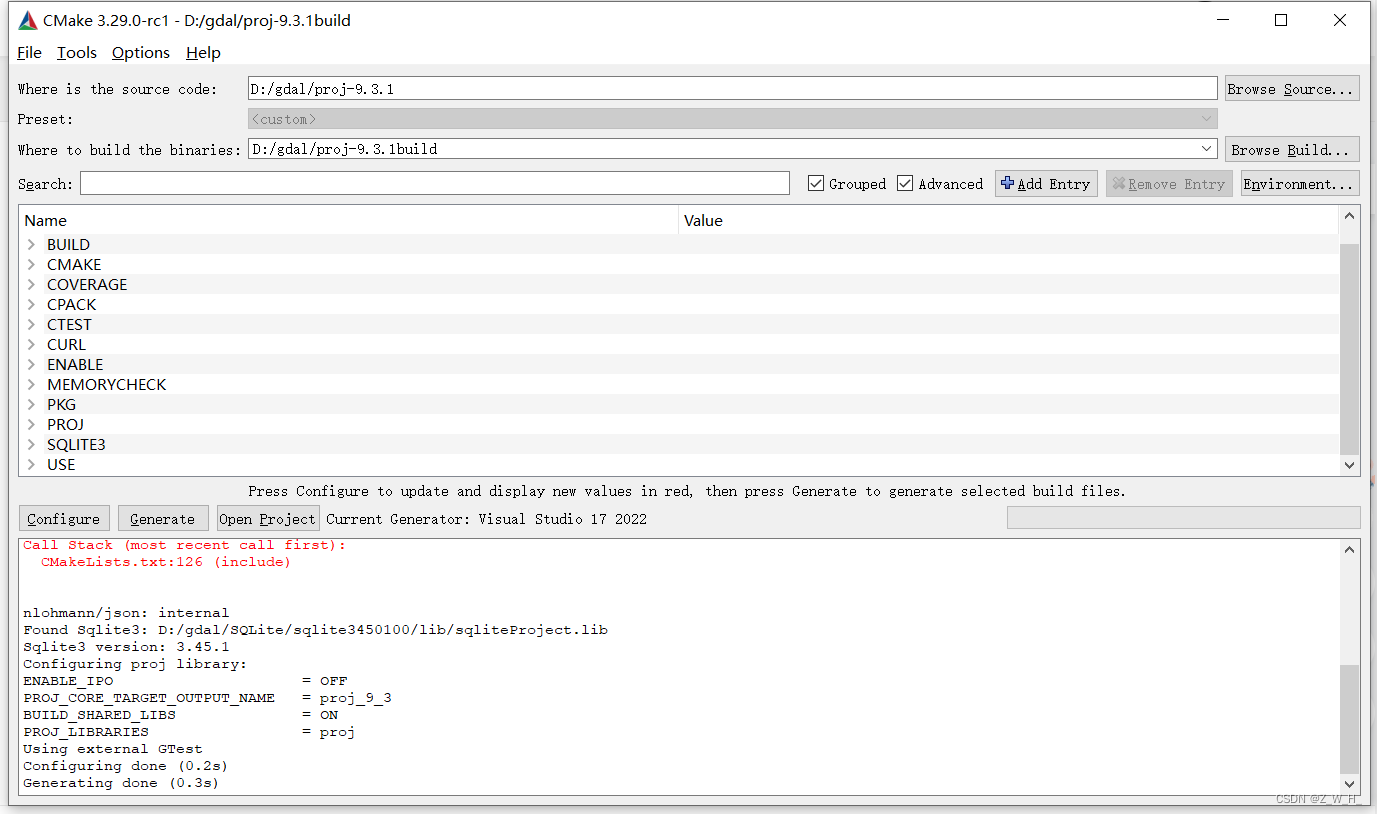Maximize the CMake window

[x=1281, y=20]
